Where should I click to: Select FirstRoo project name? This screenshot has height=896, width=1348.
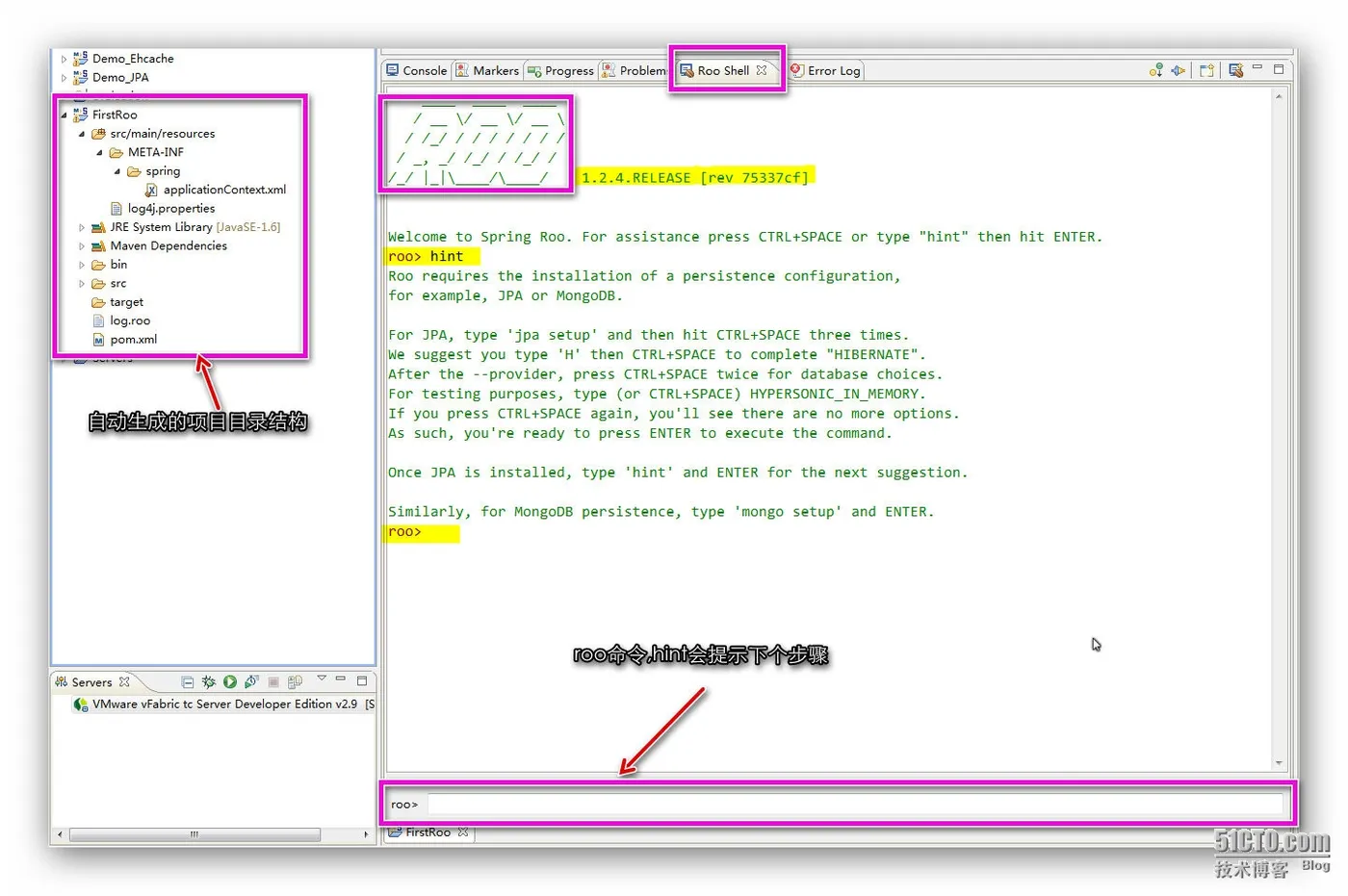(x=115, y=115)
